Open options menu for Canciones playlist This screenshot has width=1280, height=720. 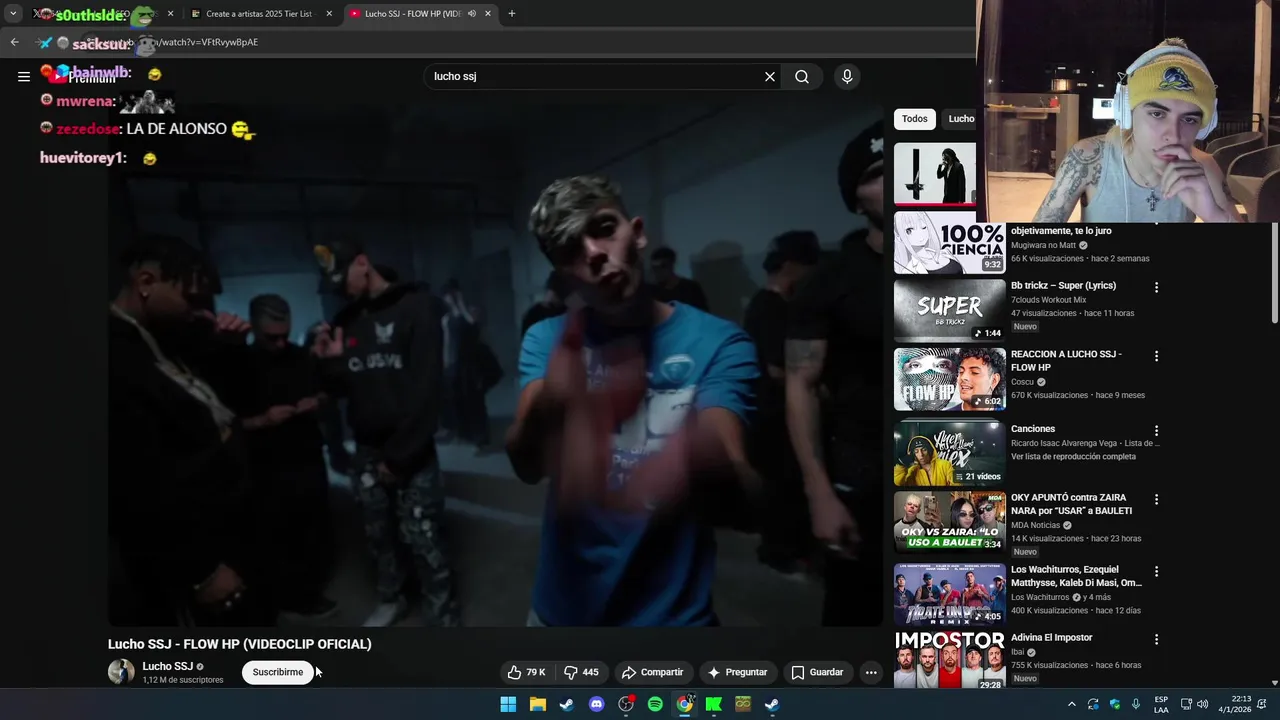tap(1156, 431)
